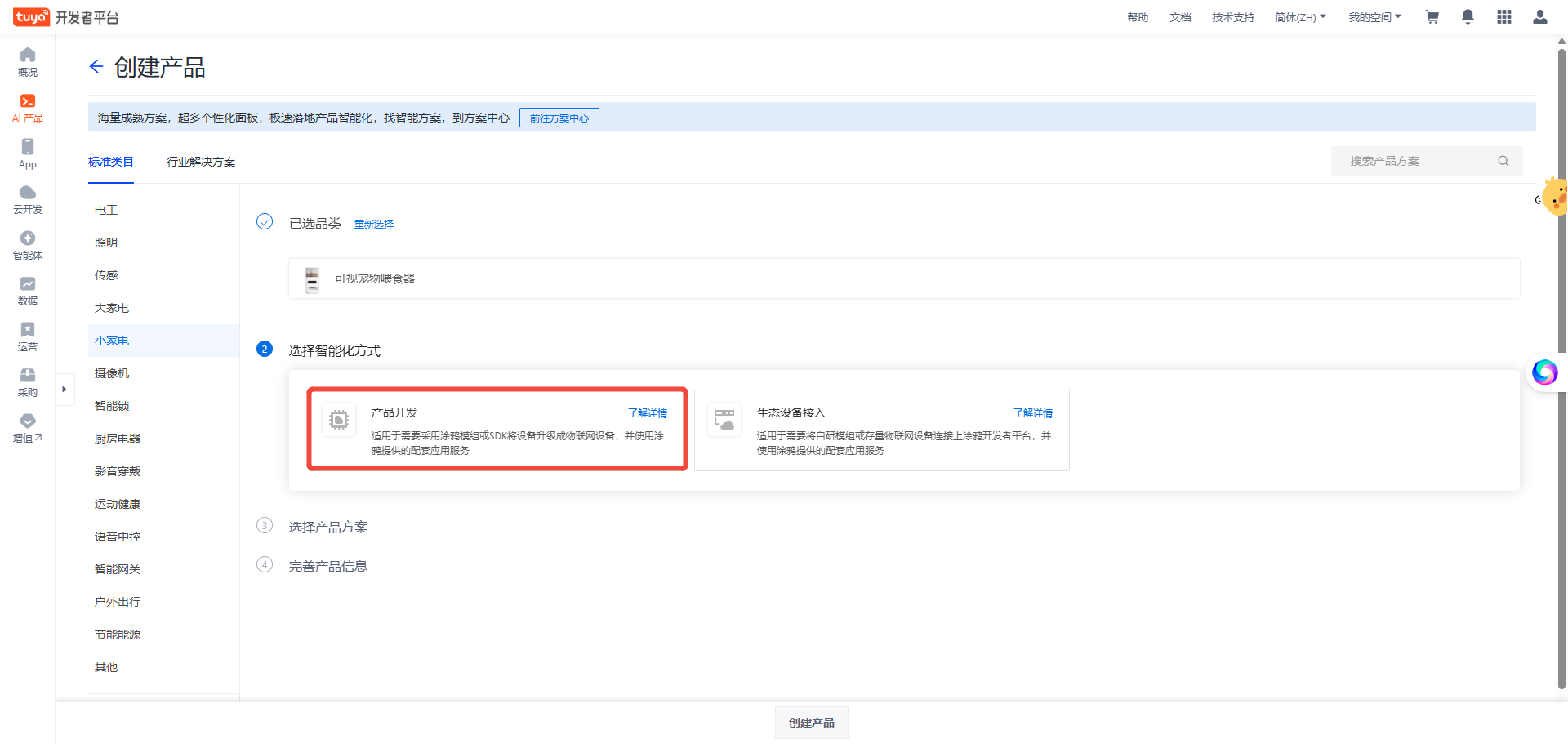
Task: Click the user account avatar icon
Action: [1539, 17]
